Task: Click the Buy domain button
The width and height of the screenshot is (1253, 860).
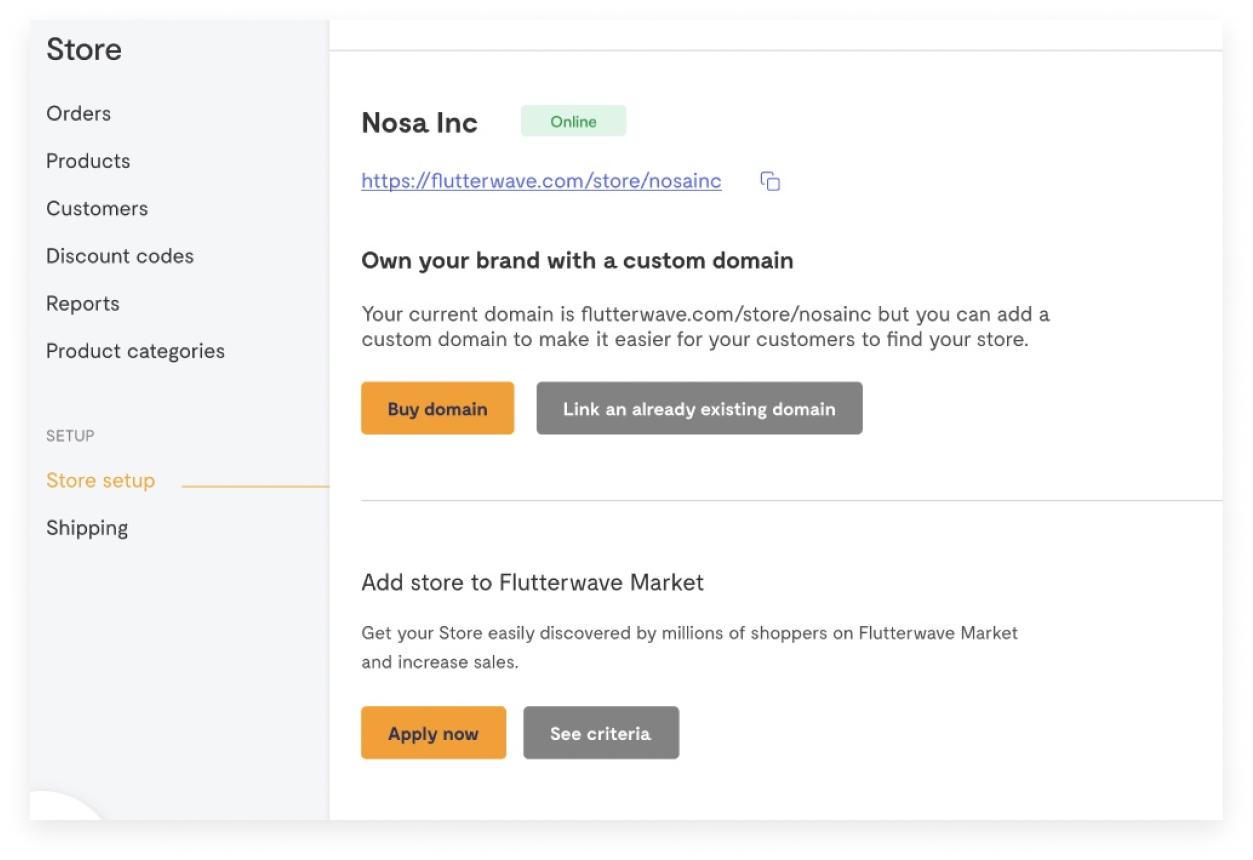Action: 437,408
